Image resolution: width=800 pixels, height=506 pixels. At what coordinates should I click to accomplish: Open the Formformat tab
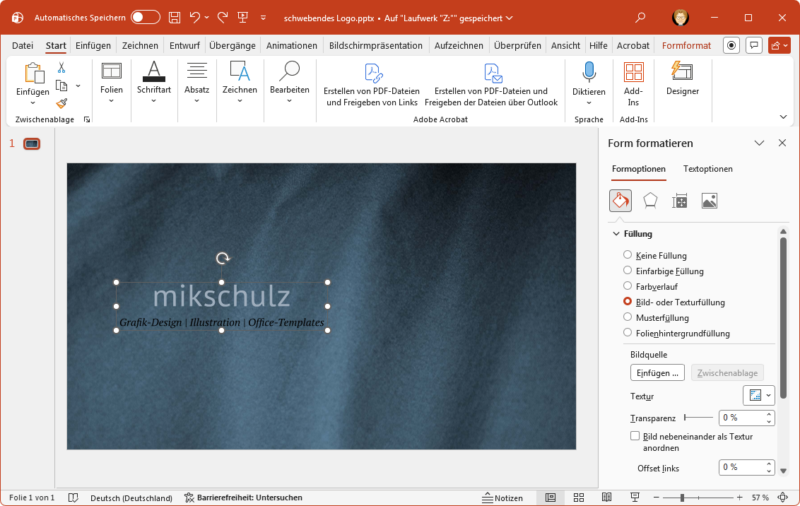tap(686, 45)
